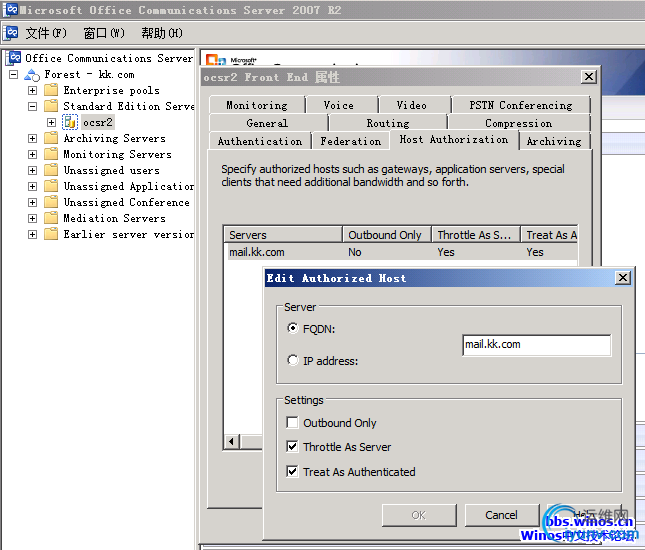Screen dimensions: 645x550
Task: Click the Office Communications Server root icon
Action: point(14,58)
